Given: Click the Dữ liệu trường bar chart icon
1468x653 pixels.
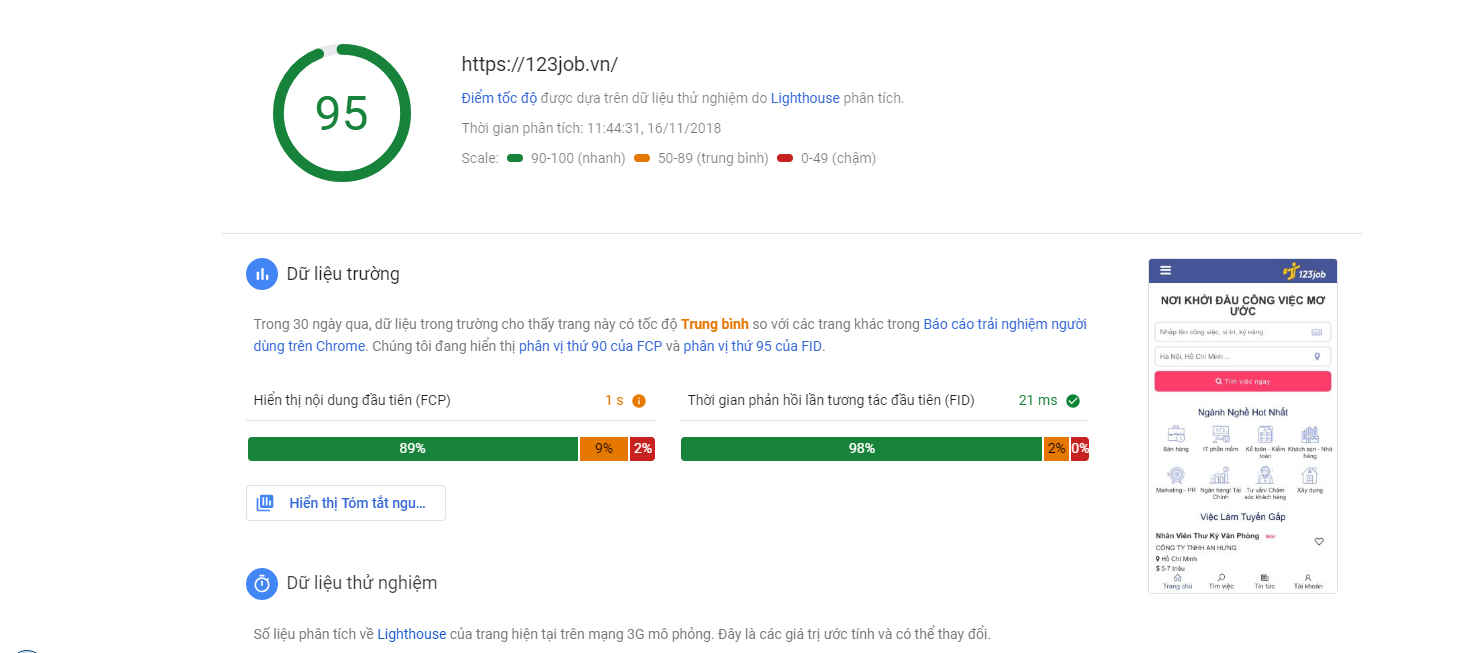Looking at the screenshot, I should (262, 274).
